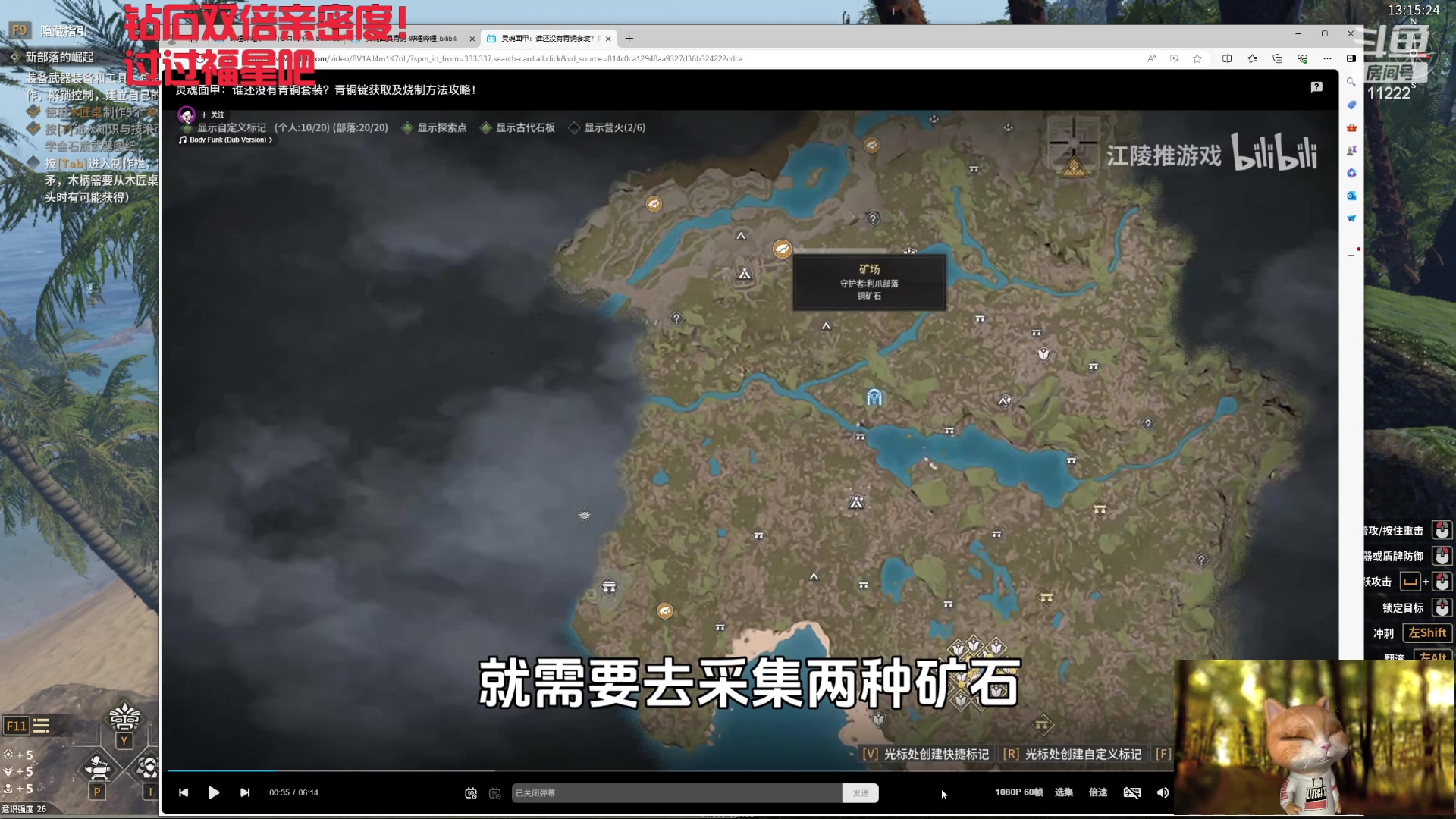
Task: Open the sidebar Microsoft 365 icon
Action: pos(1351,173)
